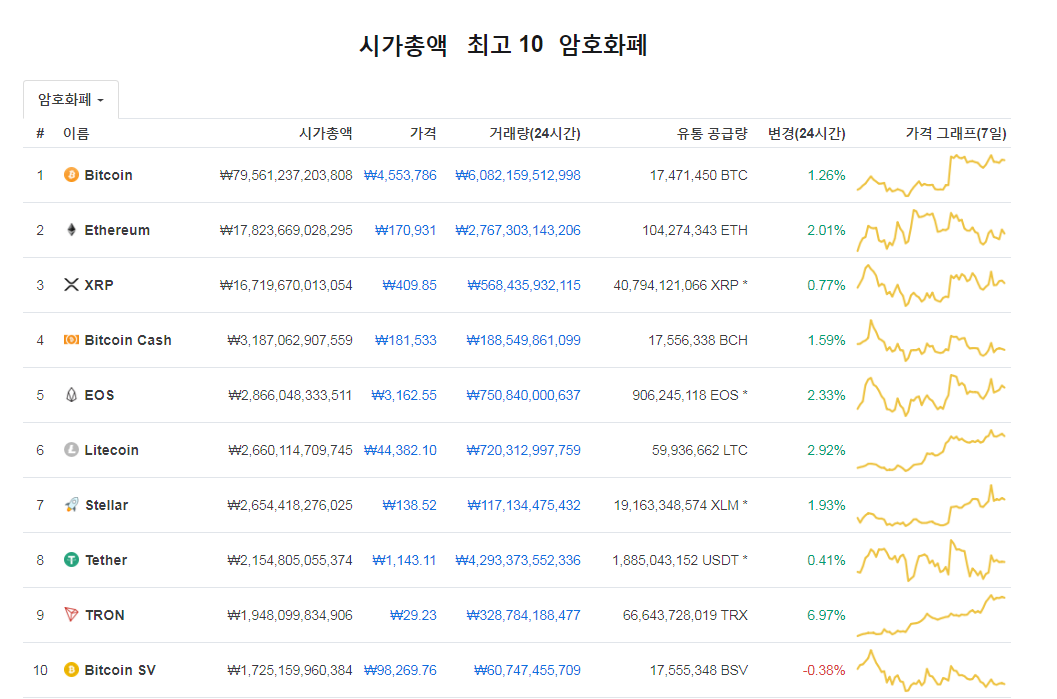
Task: Click the EOS logo icon
Action: 71,395
